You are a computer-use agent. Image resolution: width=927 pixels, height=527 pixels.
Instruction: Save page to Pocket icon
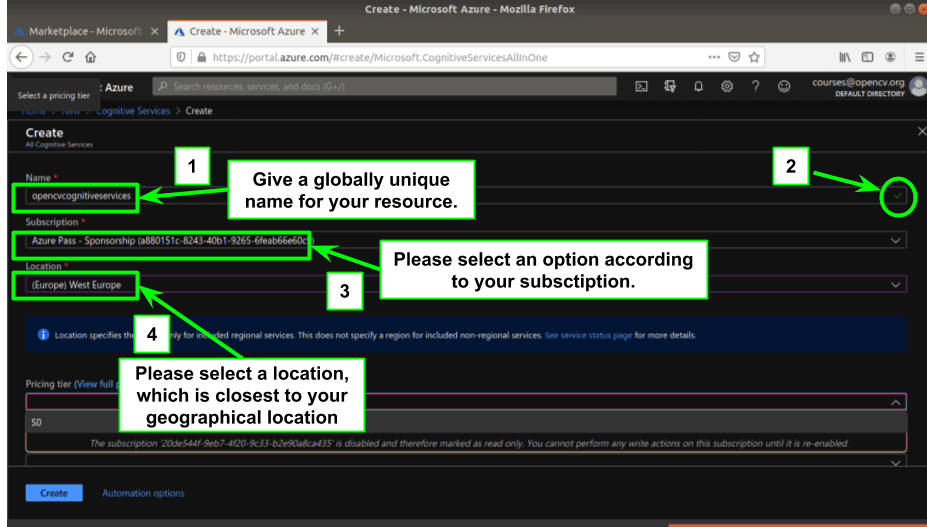point(734,57)
